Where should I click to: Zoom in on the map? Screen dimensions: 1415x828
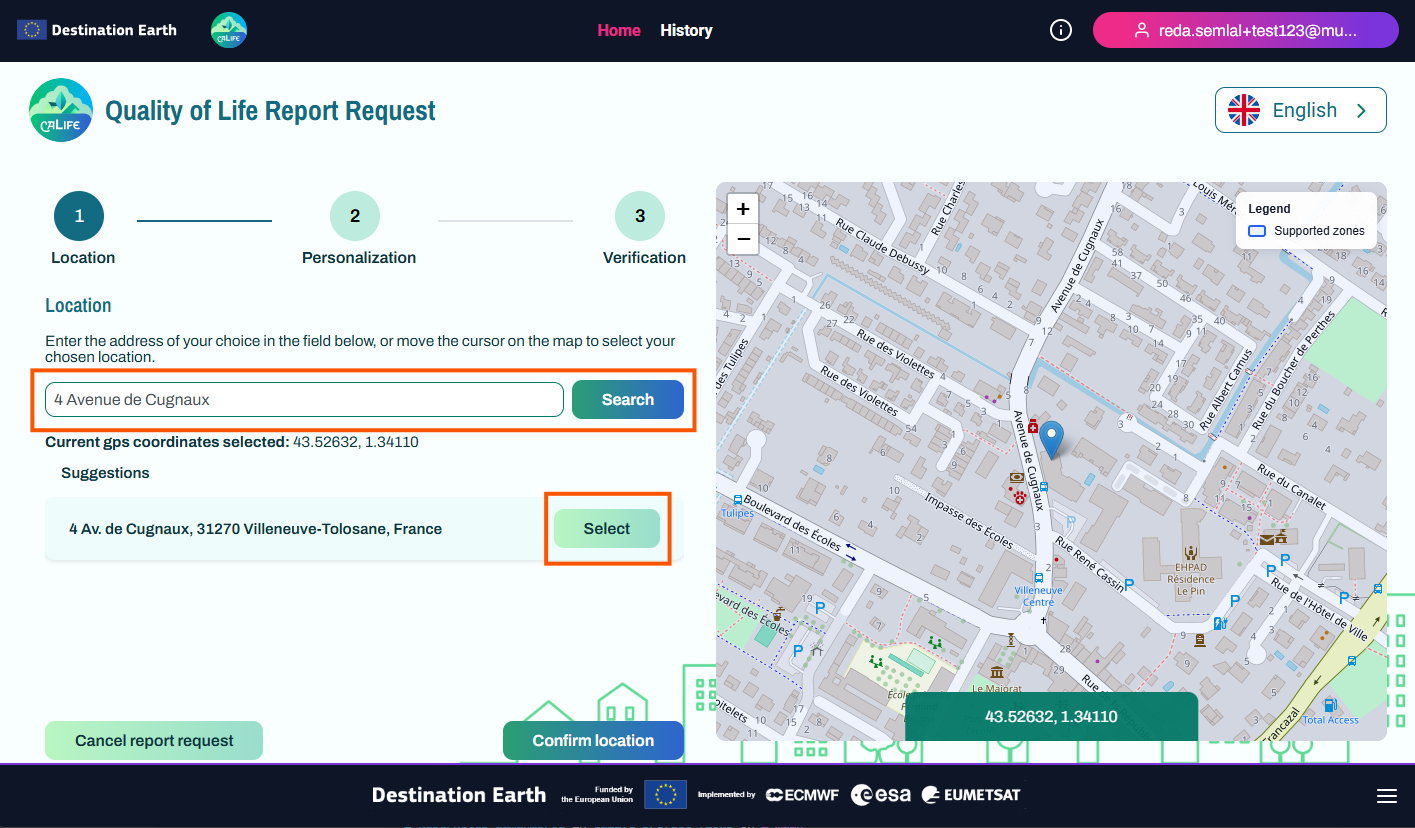[742, 210]
